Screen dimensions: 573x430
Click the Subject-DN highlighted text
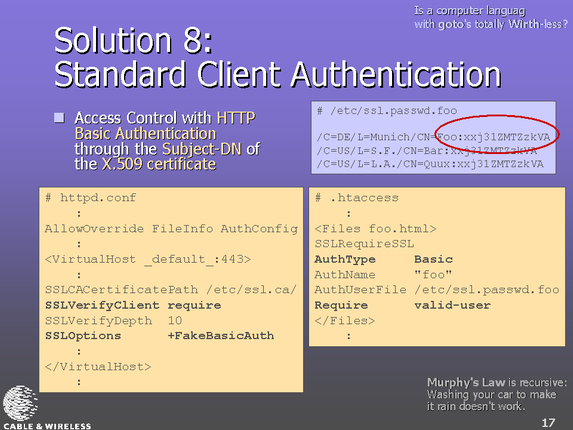pyautogui.click(x=202, y=149)
